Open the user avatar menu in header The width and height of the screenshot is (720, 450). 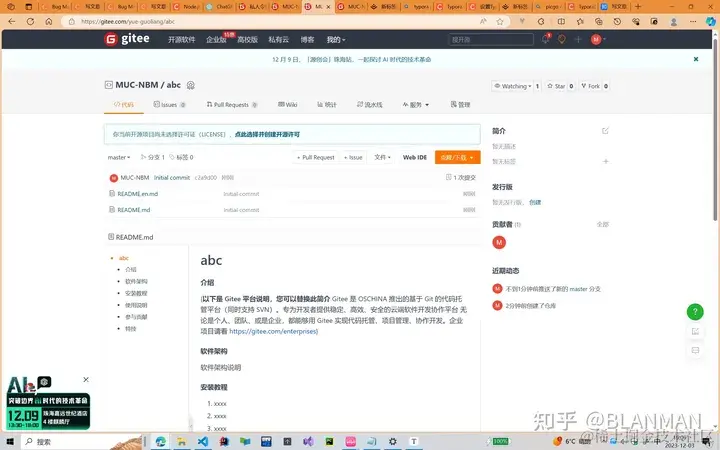(x=598, y=39)
